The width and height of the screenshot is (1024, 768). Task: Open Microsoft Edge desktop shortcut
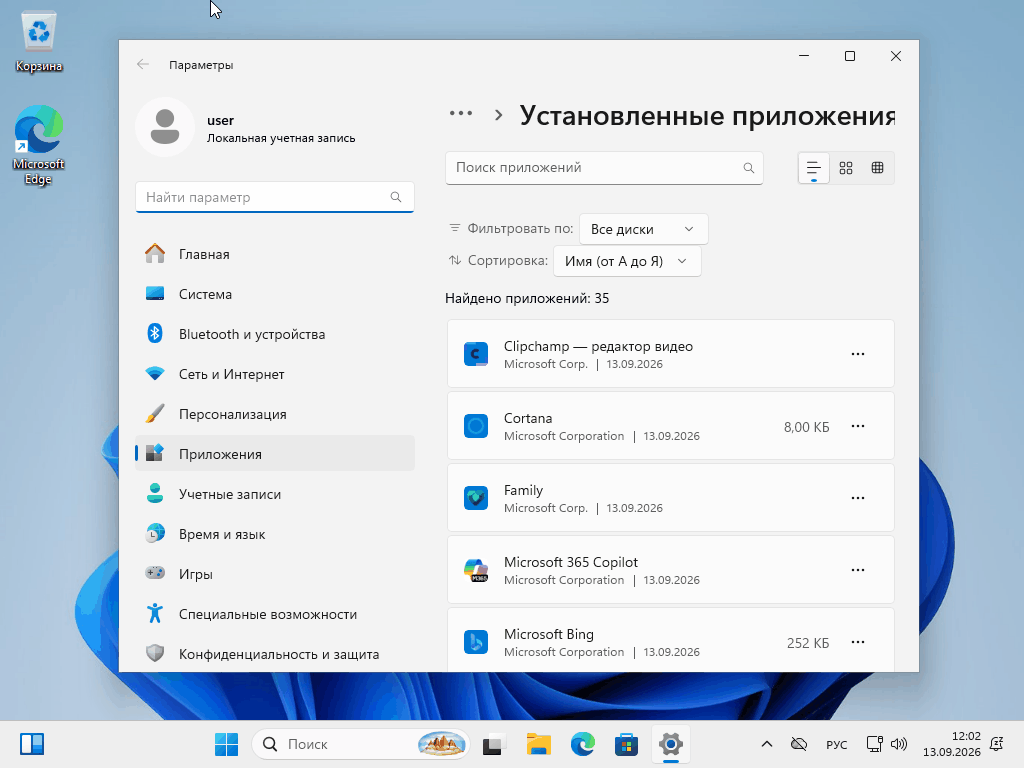coord(39,145)
